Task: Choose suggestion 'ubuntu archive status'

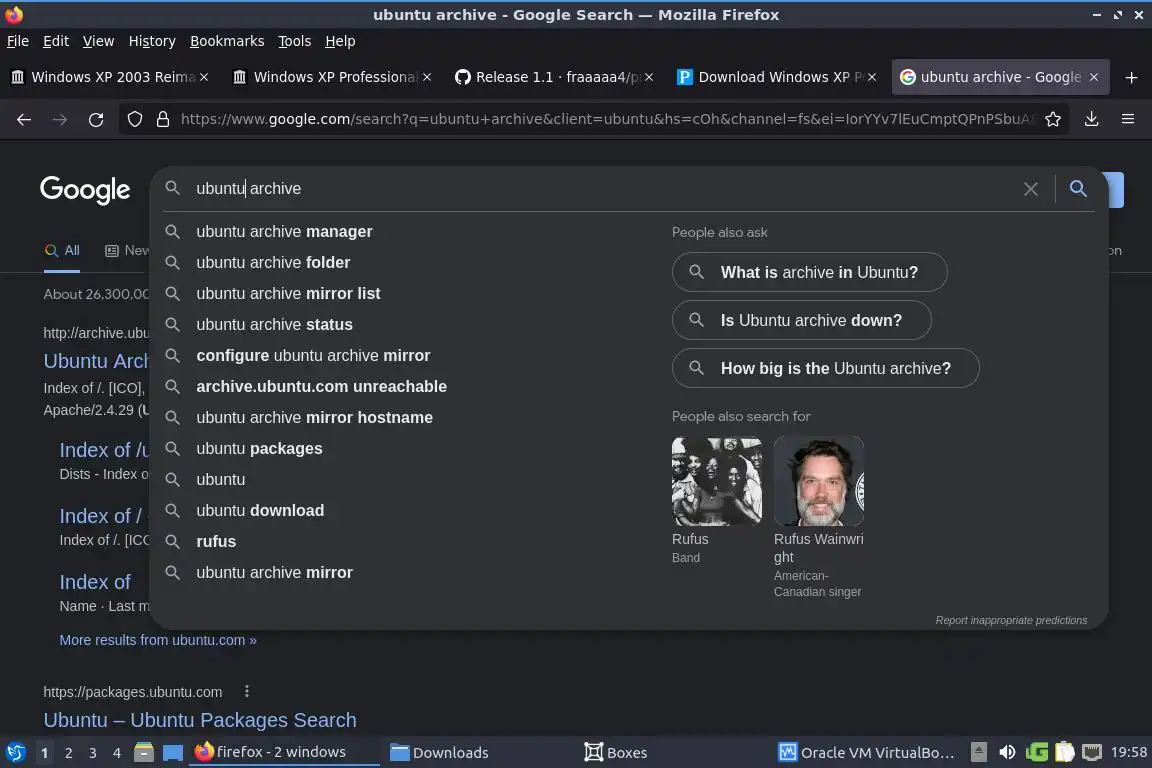Action: (275, 324)
